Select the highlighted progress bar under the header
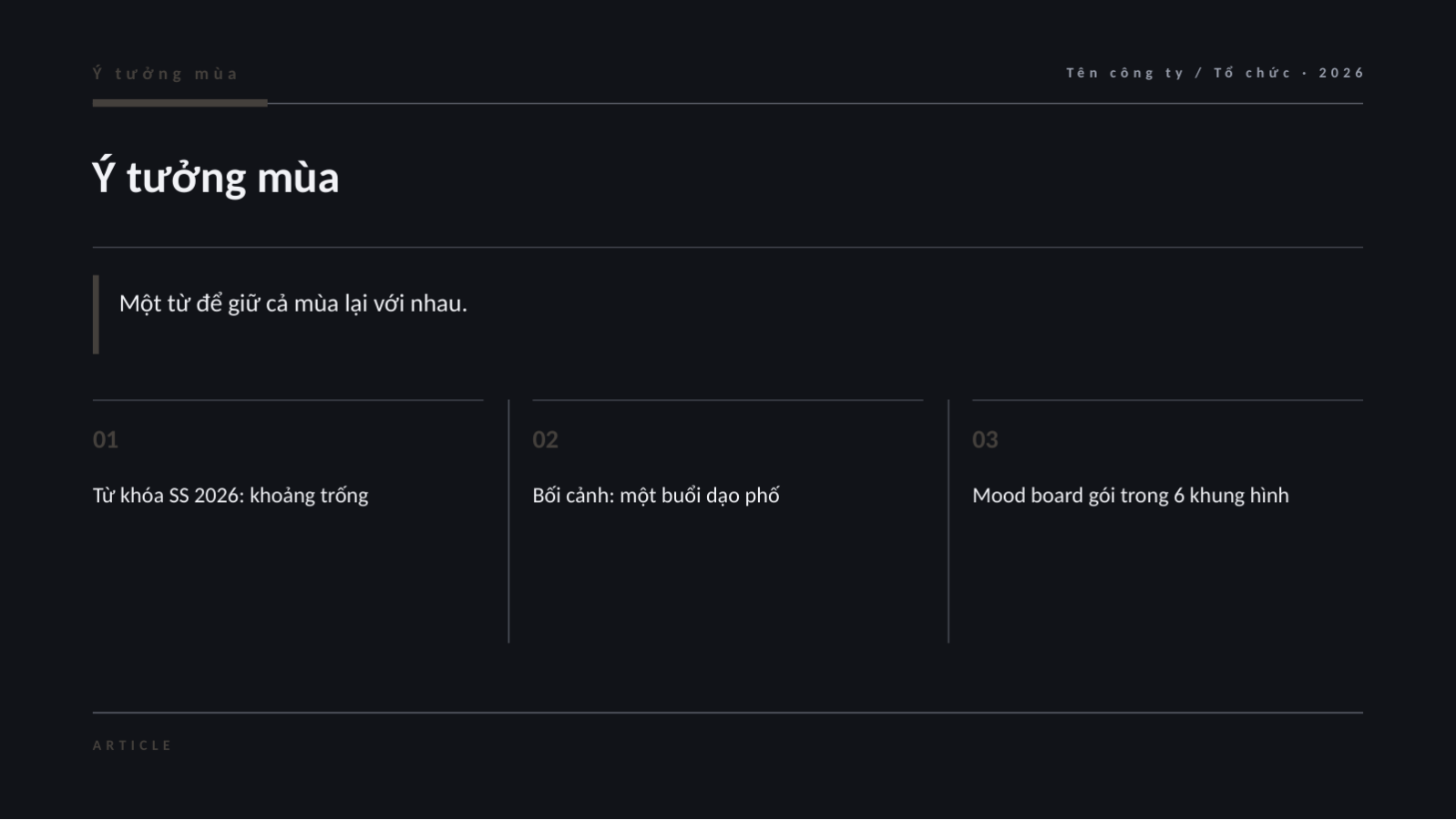Image resolution: width=1456 pixels, height=820 pixels. click(x=179, y=103)
